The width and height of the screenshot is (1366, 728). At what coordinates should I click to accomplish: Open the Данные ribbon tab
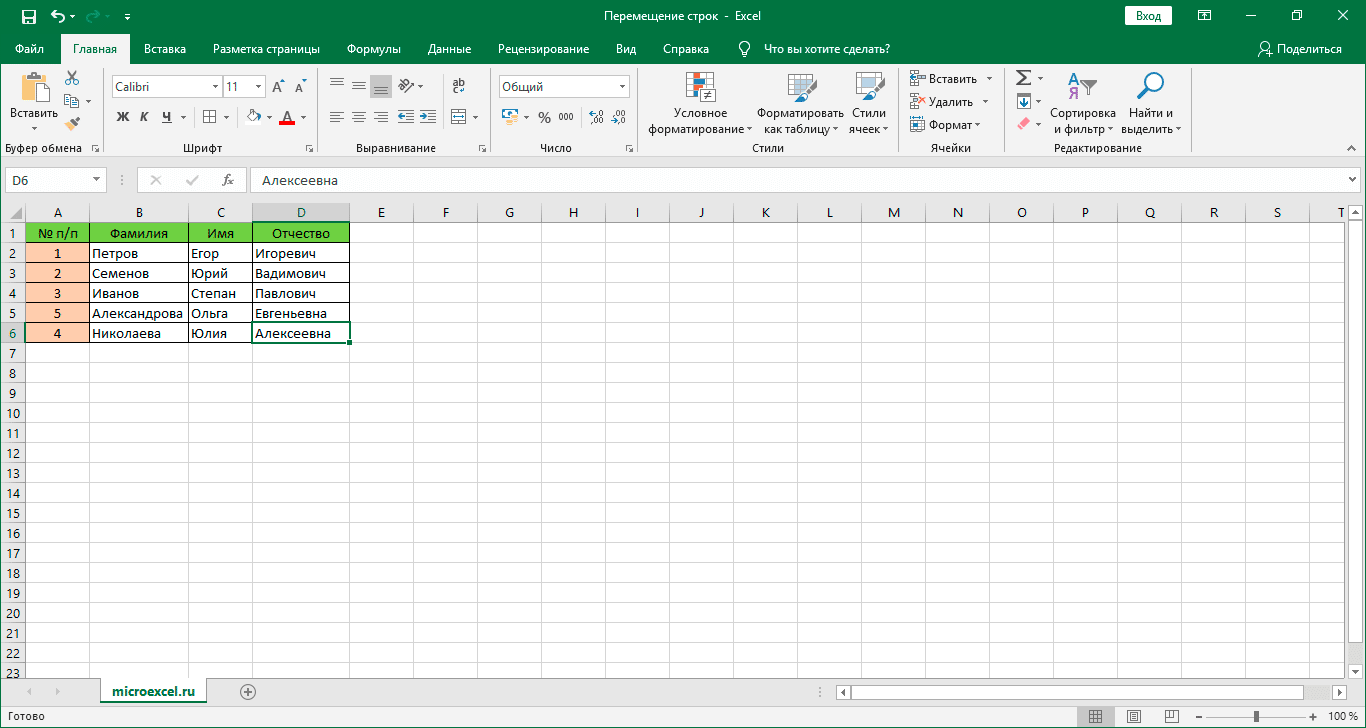click(x=449, y=48)
